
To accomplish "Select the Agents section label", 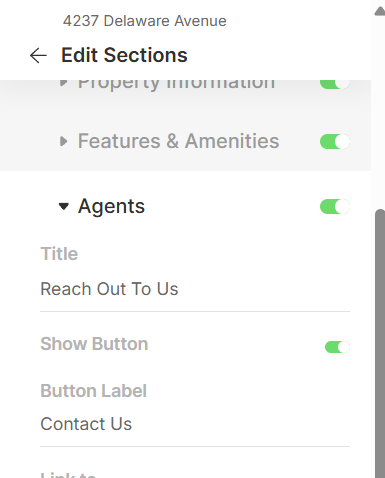I will pos(111,206).
